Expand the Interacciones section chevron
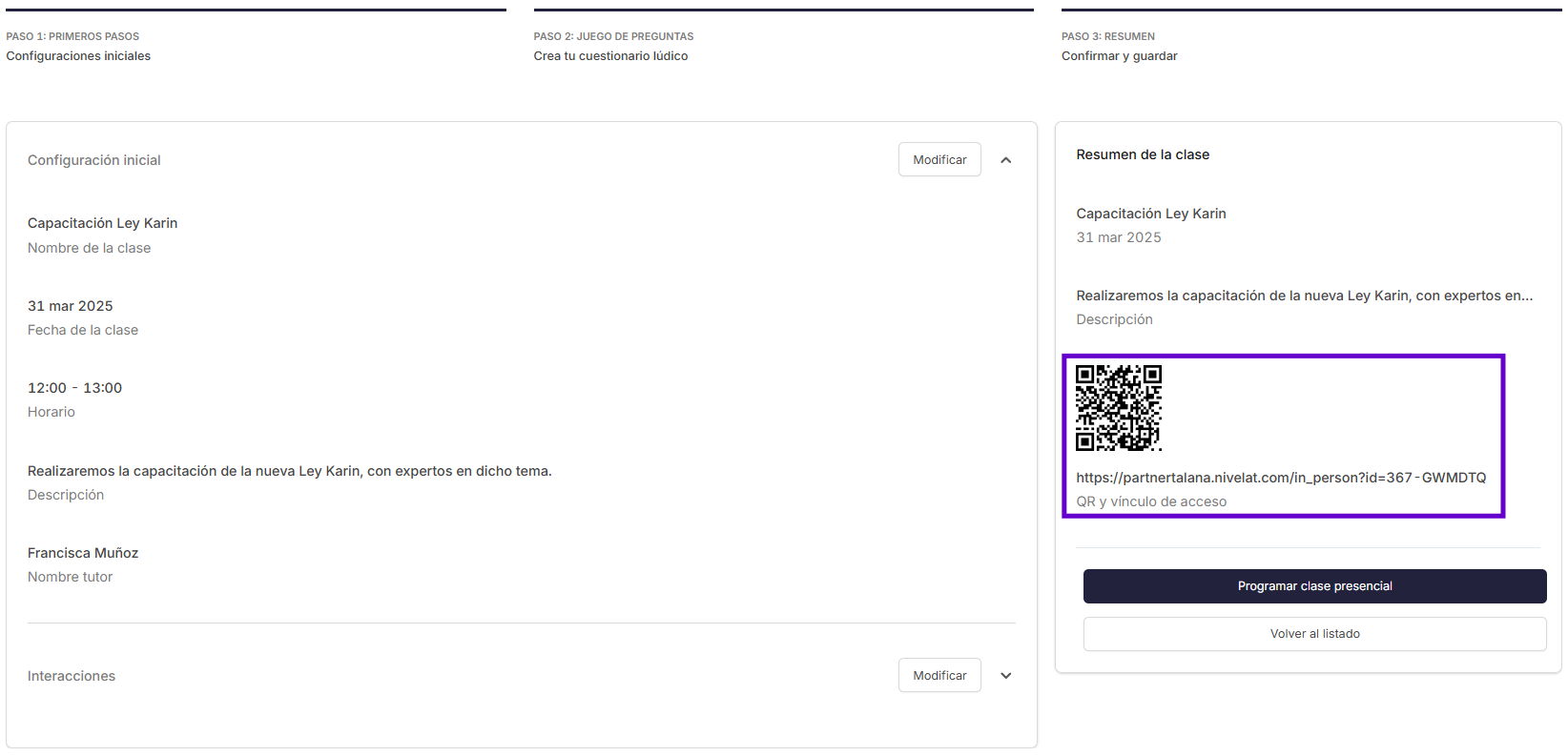This screenshot has width=1568, height=756. click(1005, 676)
